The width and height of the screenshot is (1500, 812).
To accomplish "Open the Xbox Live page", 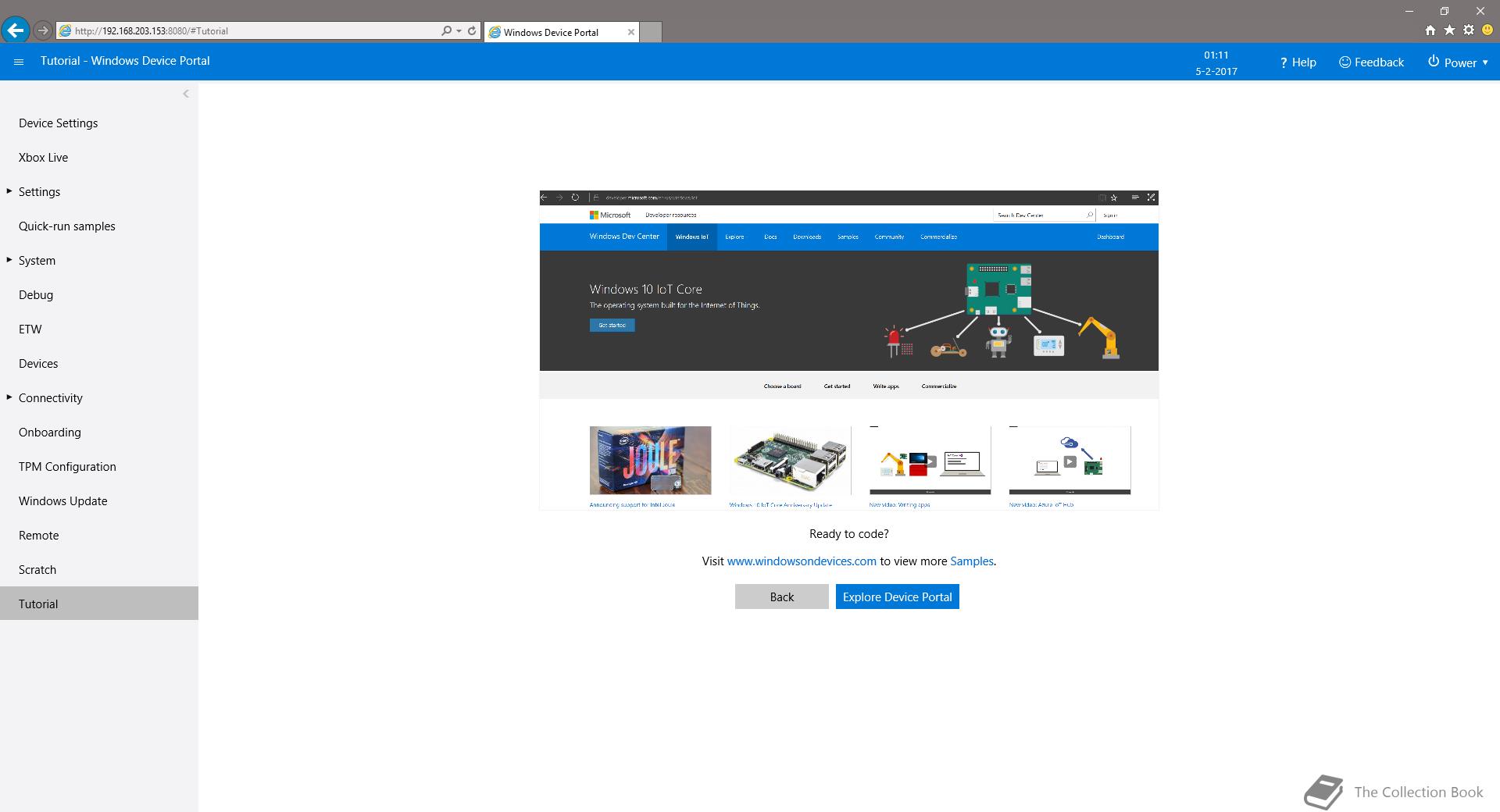I will coord(43,158).
